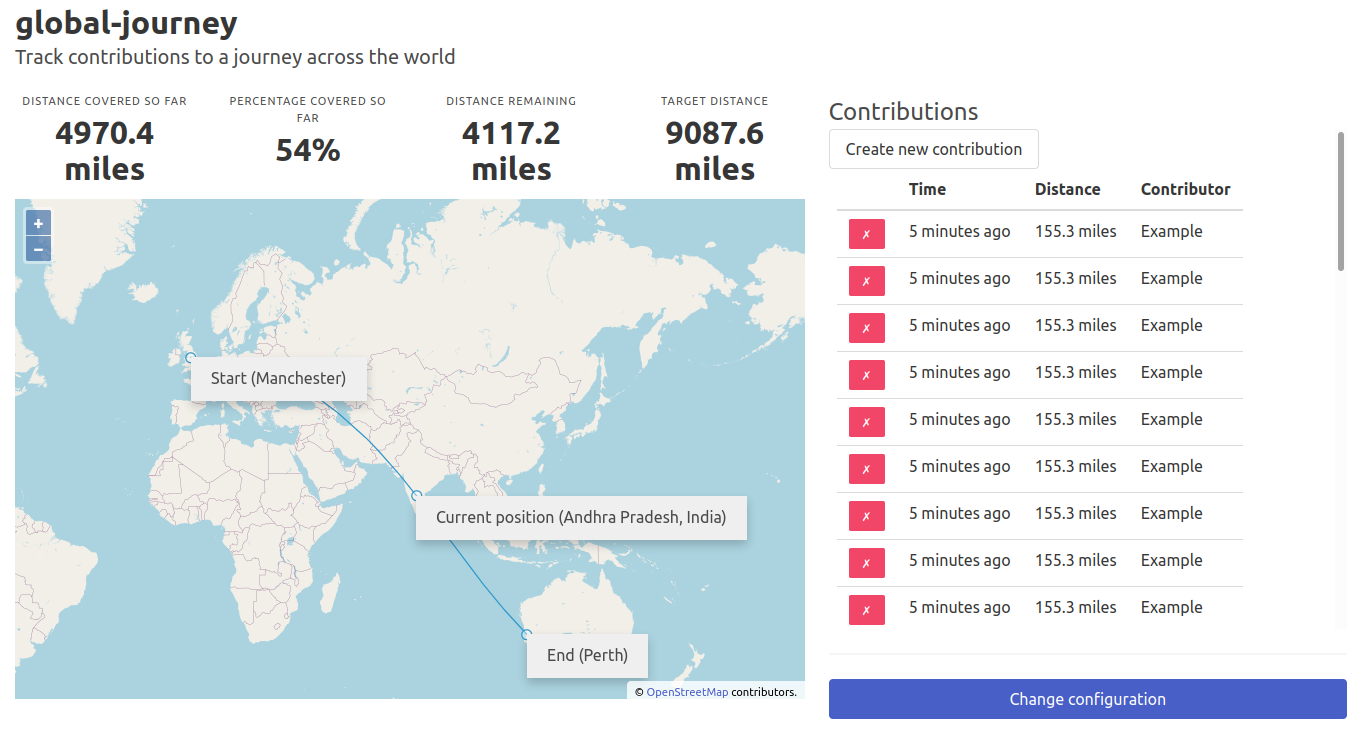Click the End (Perth) tooltip label
1362x737 pixels.
coord(587,656)
